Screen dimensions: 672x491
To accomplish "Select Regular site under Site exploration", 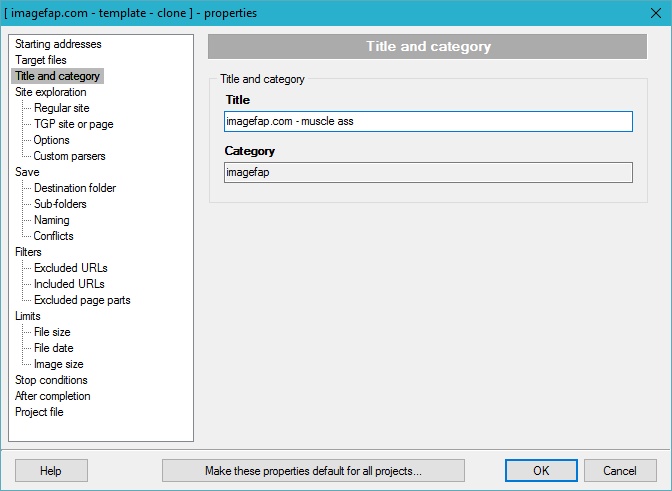I will (62, 108).
